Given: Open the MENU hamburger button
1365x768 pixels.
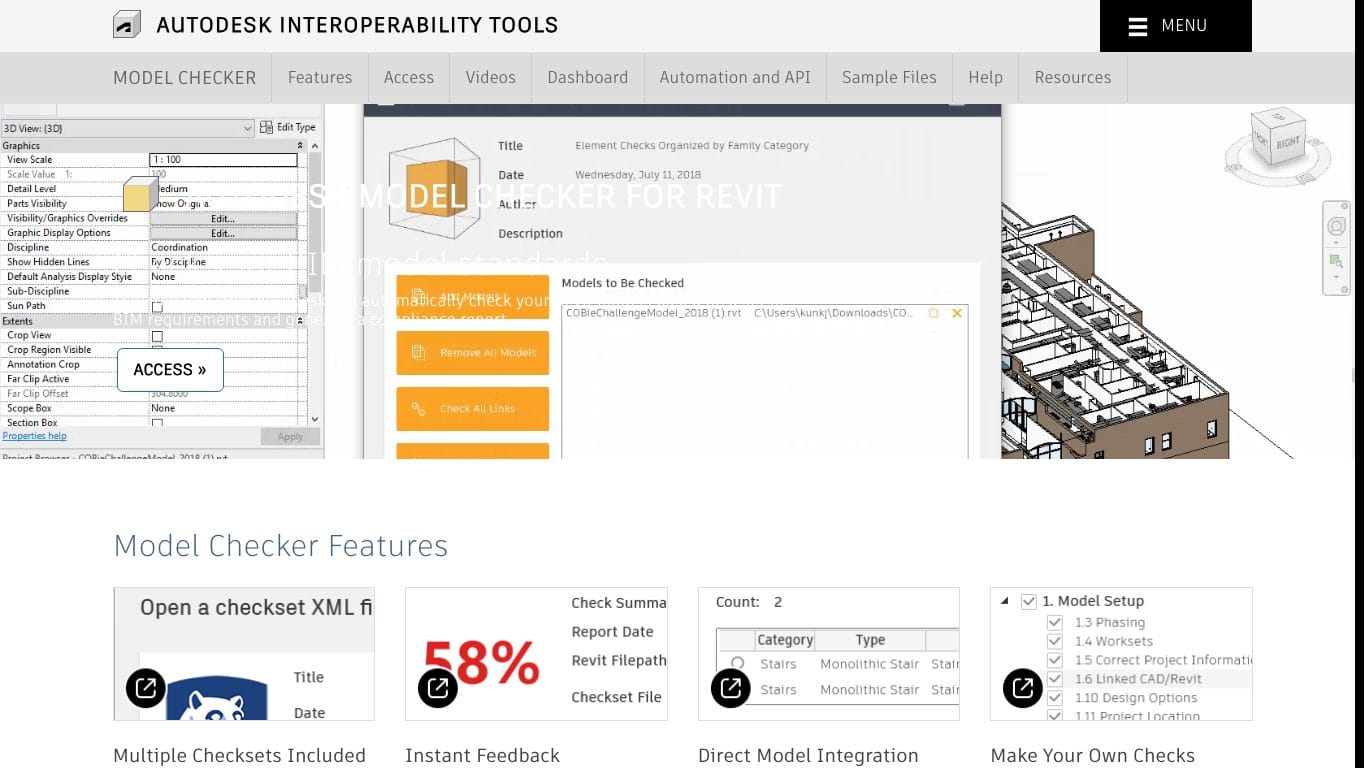Looking at the screenshot, I should pyautogui.click(x=1175, y=26).
